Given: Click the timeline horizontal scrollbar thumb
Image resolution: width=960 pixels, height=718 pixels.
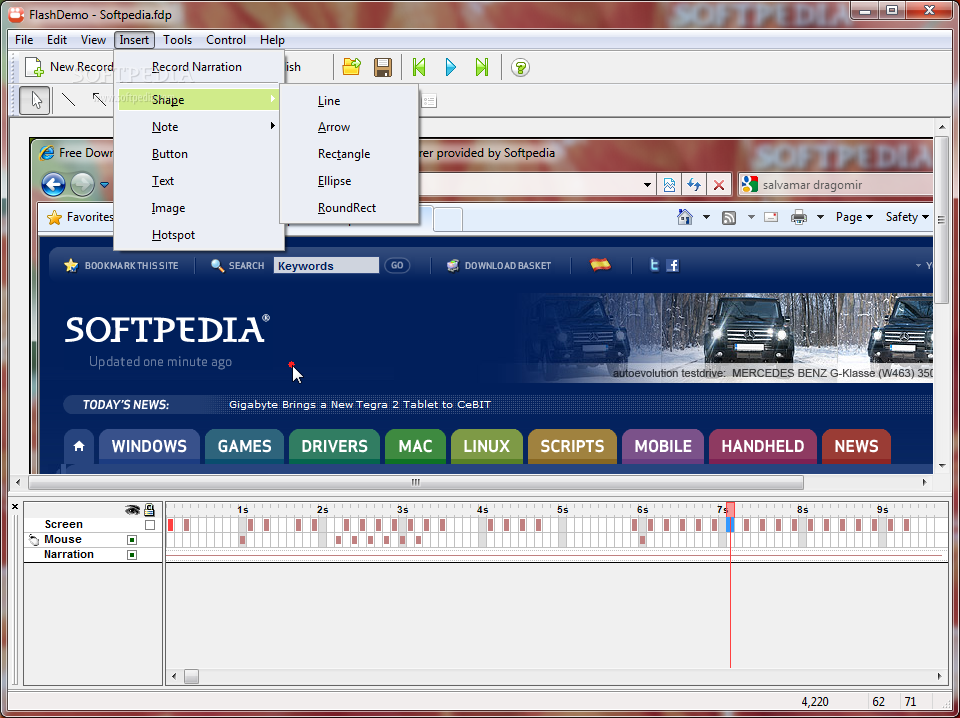Looking at the screenshot, I should [x=192, y=676].
